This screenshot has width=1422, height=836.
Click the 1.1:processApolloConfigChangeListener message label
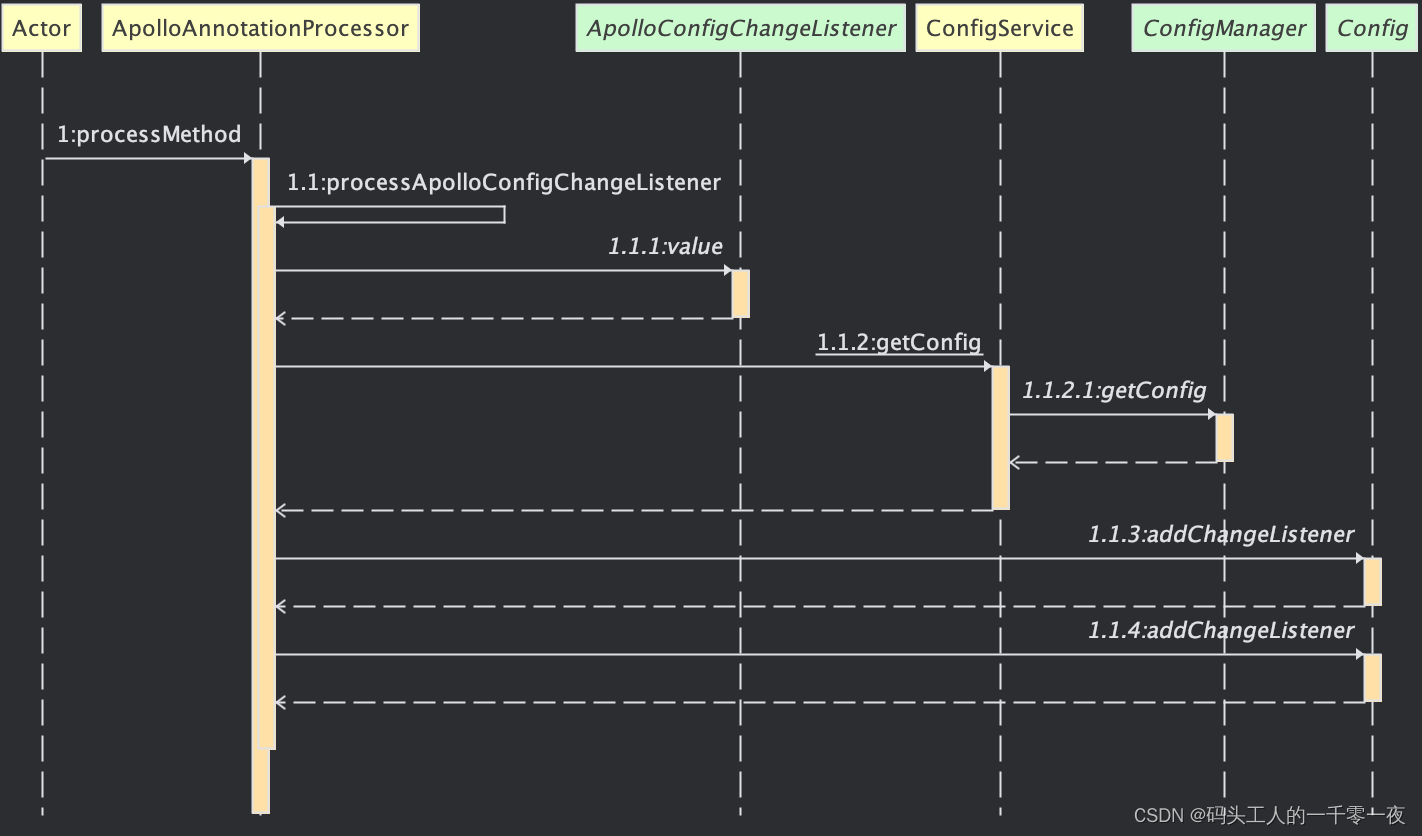[x=504, y=182]
